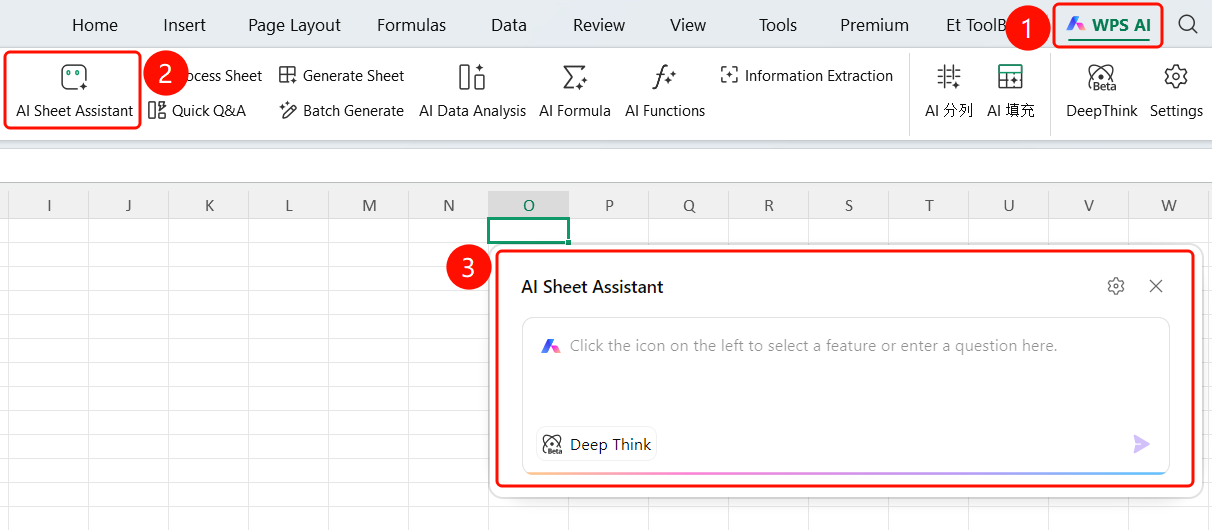
Task: Click the WPS AI logo in the input box
Action: point(550,346)
